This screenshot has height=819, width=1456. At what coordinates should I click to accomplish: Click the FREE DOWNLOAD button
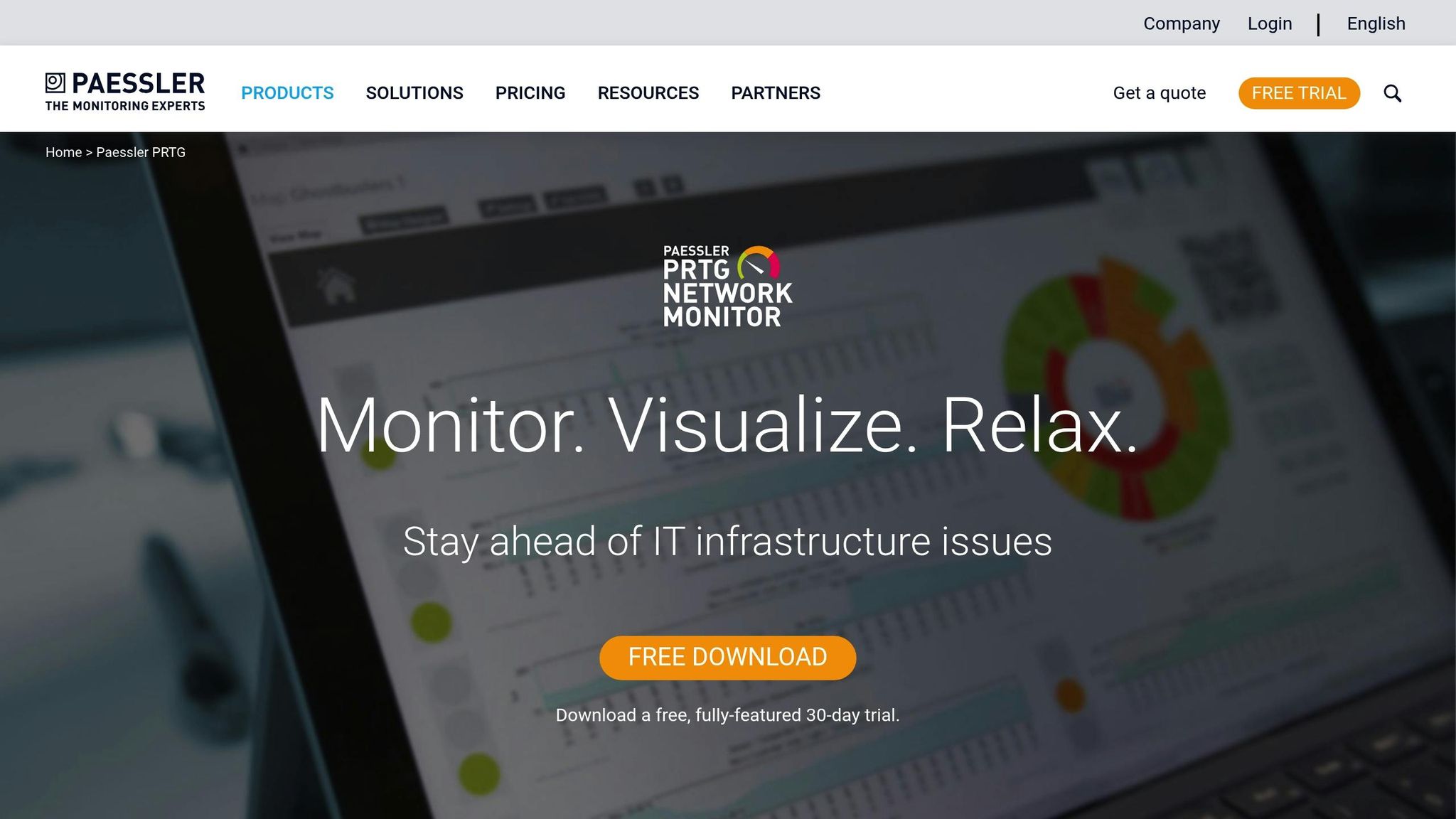pos(727,657)
